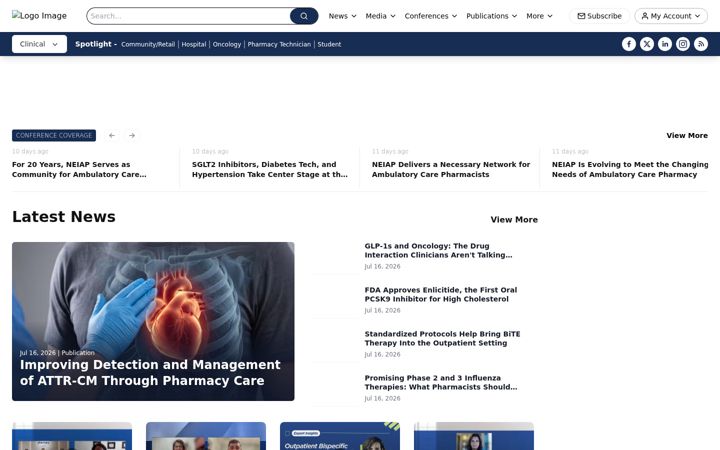The height and width of the screenshot is (450, 720).
Task: Expand the News menu
Action: click(343, 16)
